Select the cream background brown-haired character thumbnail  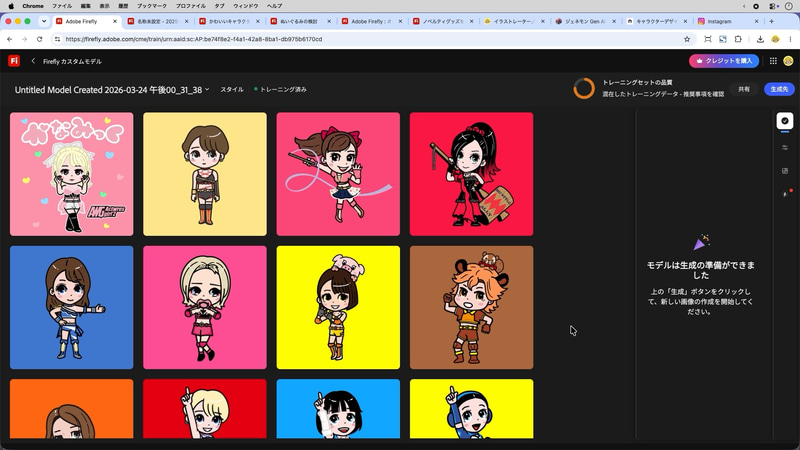point(205,174)
